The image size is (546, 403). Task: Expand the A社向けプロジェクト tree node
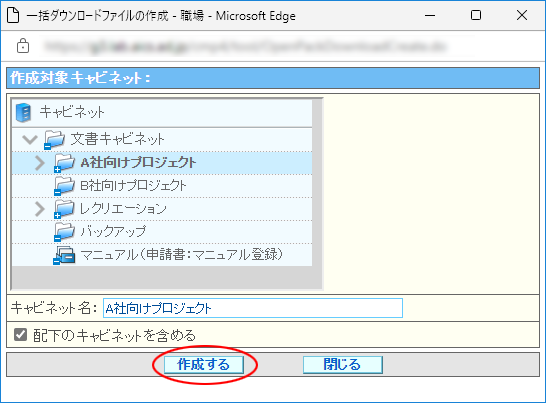point(40,163)
